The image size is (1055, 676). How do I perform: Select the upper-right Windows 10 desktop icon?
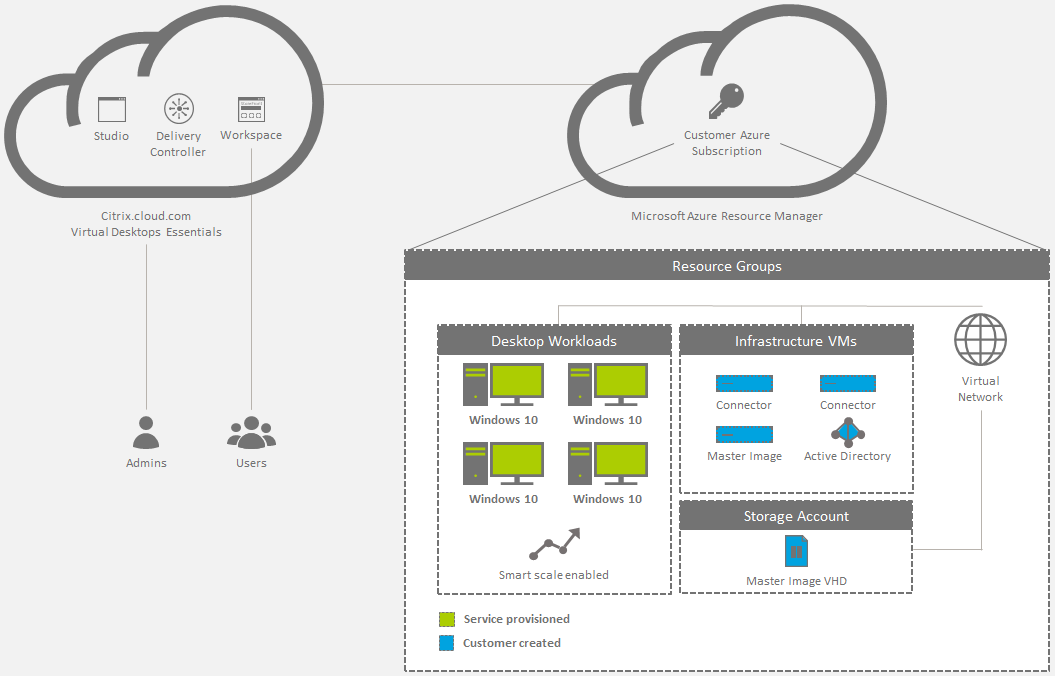point(608,385)
